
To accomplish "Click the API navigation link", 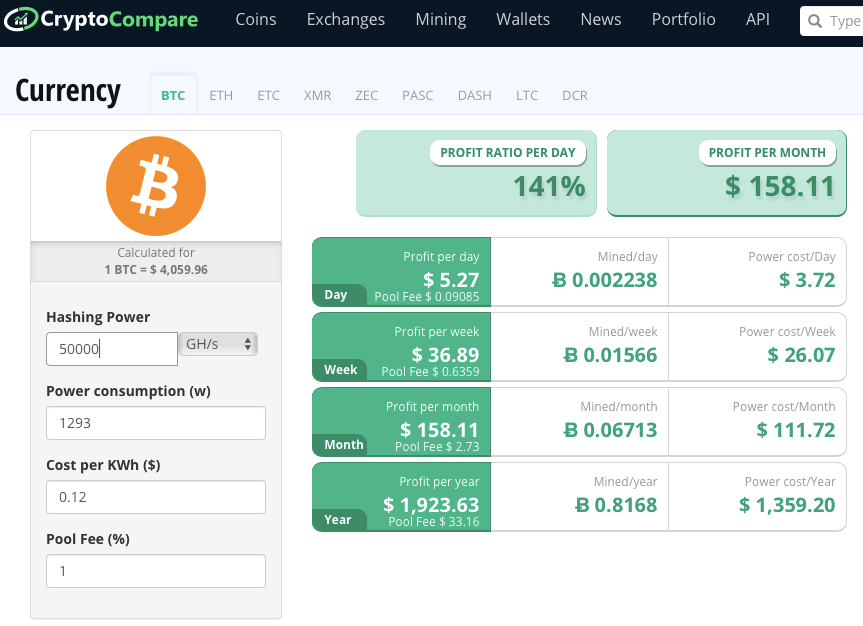I will click(758, 20).
